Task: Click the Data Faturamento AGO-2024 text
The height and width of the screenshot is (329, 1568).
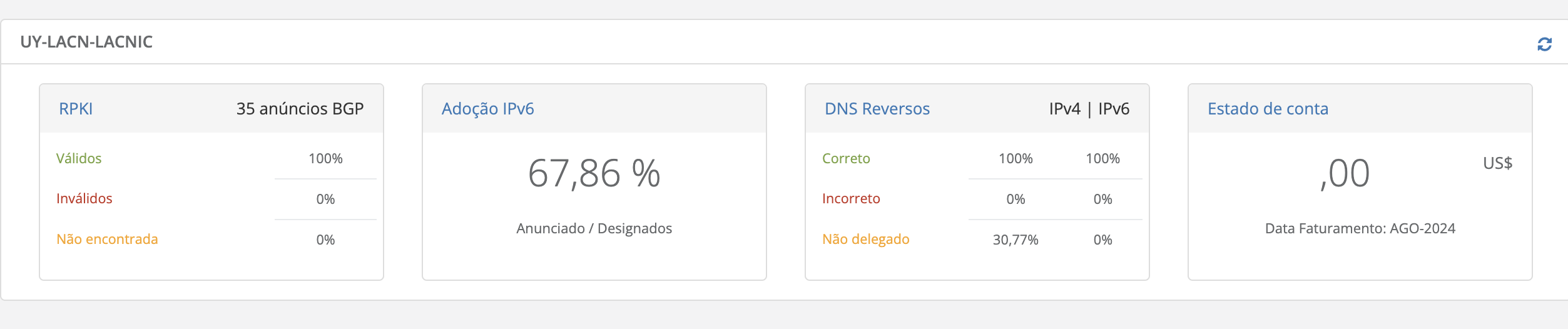Action: click(x=1360, y=228)
